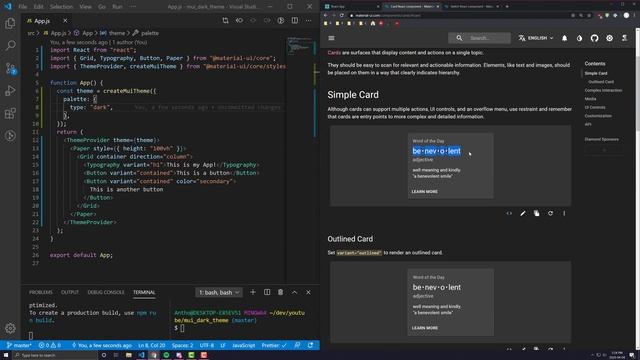Open the Extensions view
The height and width of the screenshot is (360, 640).
pos(10,113)
